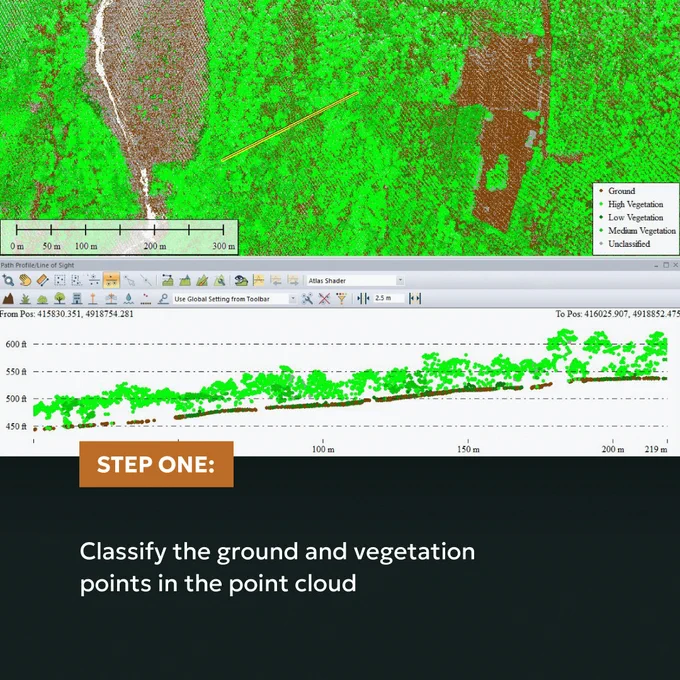
Task: Maximize the Path Profile window
Action: click(666, 265)
